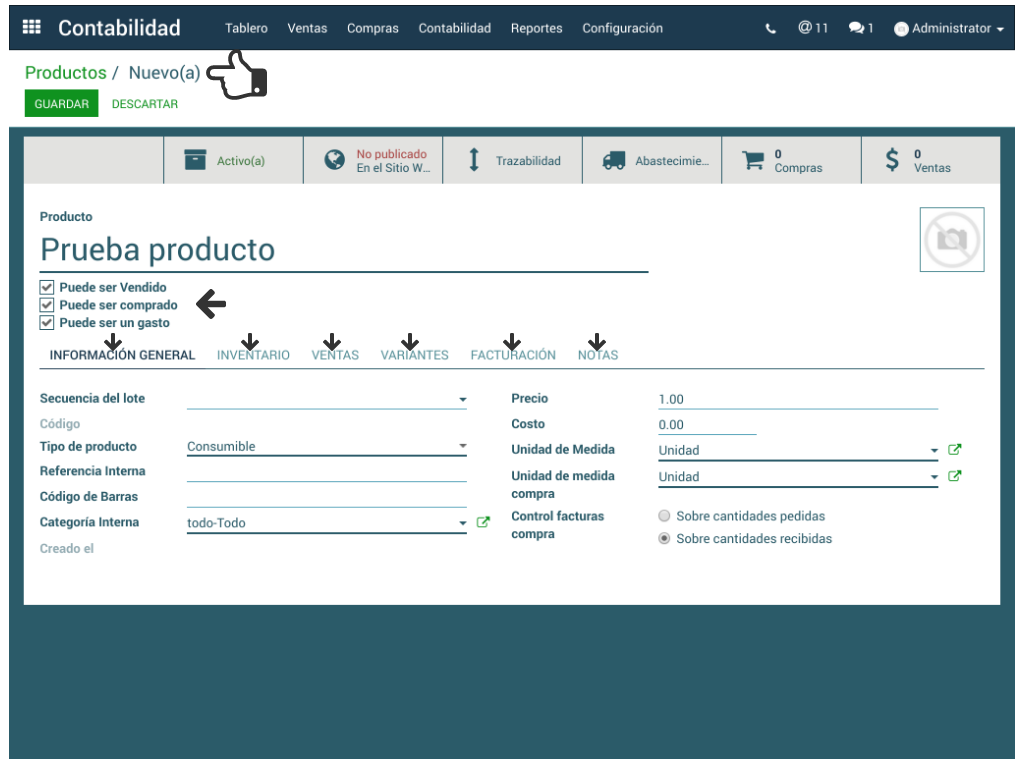Select Sobre cantidades pedidas radio option
The height and width of the screenshot is (767, 1023).
(664, 516)
